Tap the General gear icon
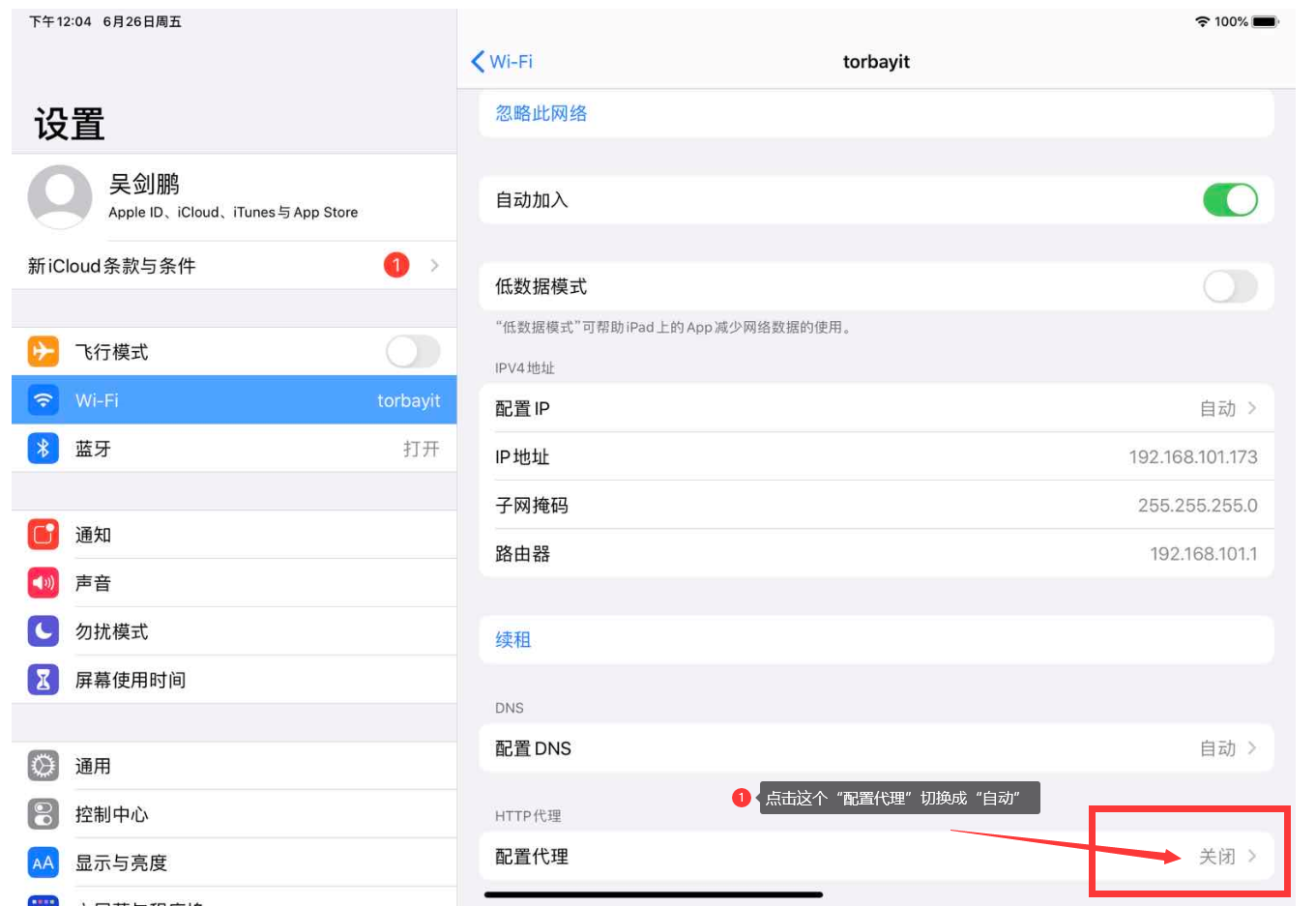1316x906 pixels. coord(44,766)
